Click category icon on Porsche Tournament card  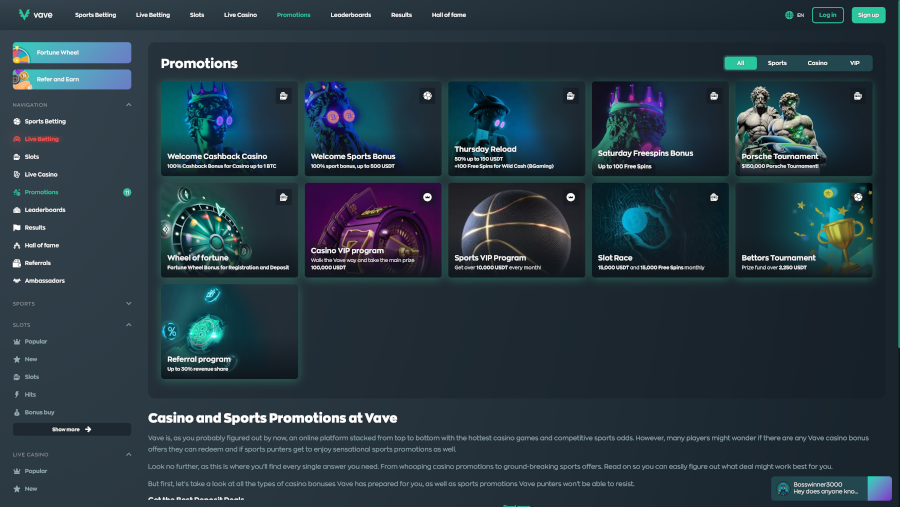coord(858,96)
